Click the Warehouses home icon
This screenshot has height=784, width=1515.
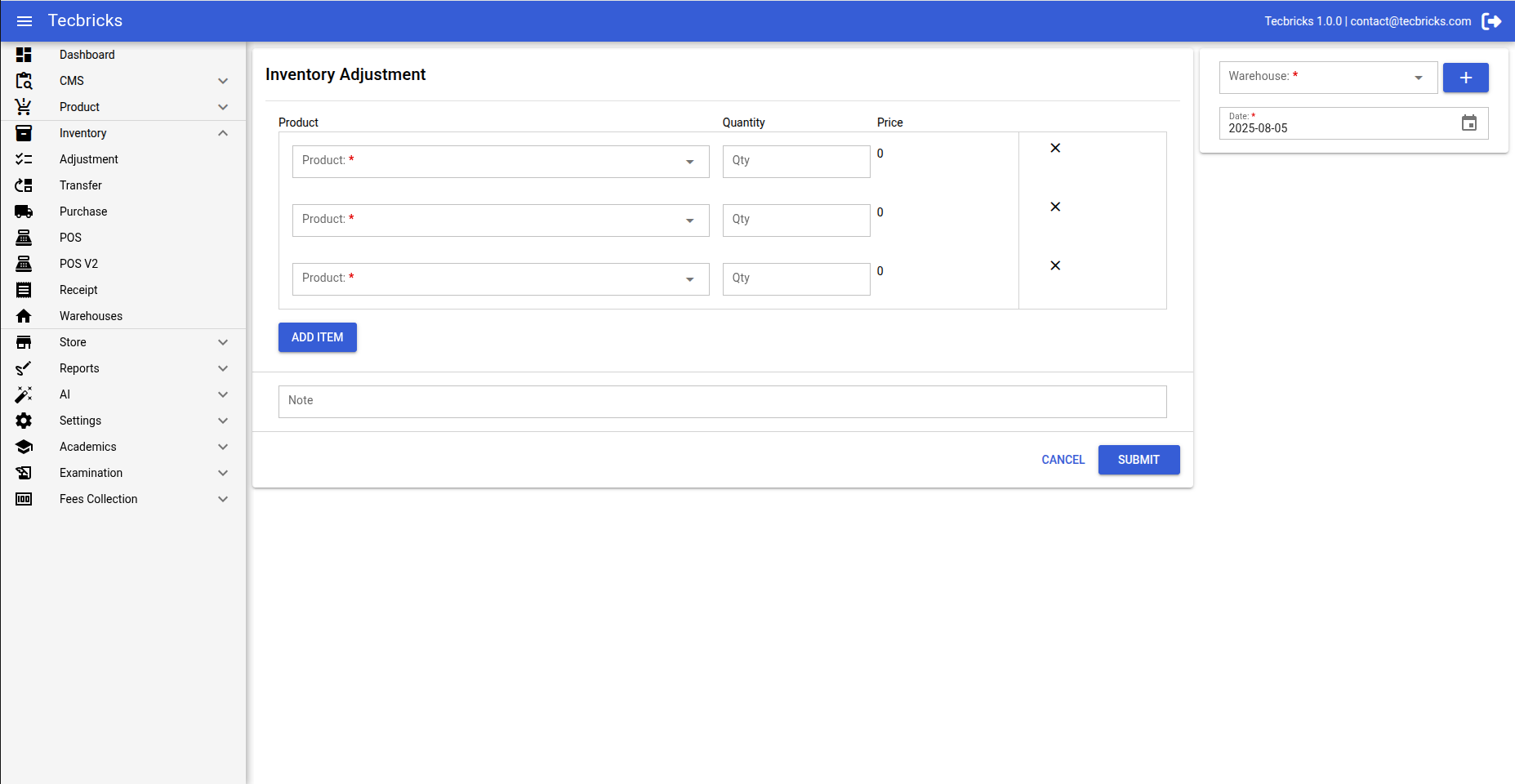24,316
